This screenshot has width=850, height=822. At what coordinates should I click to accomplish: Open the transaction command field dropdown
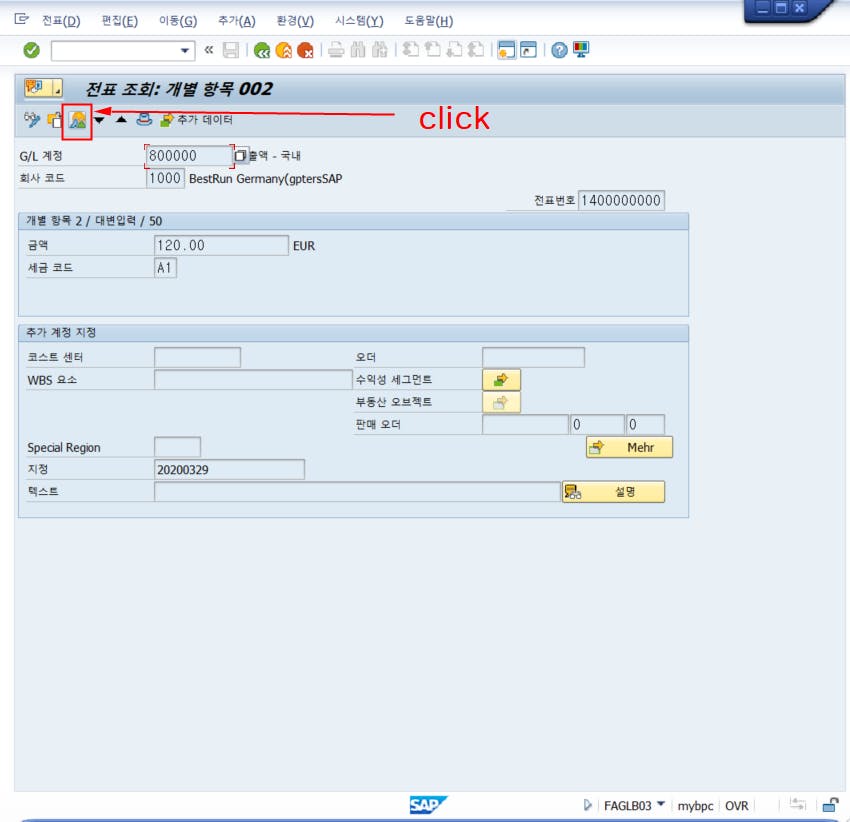pos(185,51)
